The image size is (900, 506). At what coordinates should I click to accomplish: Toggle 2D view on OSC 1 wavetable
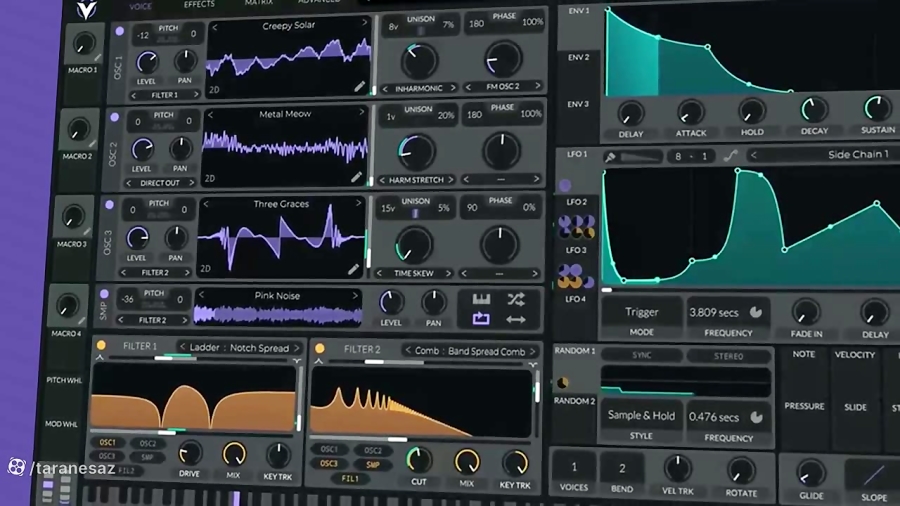(x=214, y=89)
